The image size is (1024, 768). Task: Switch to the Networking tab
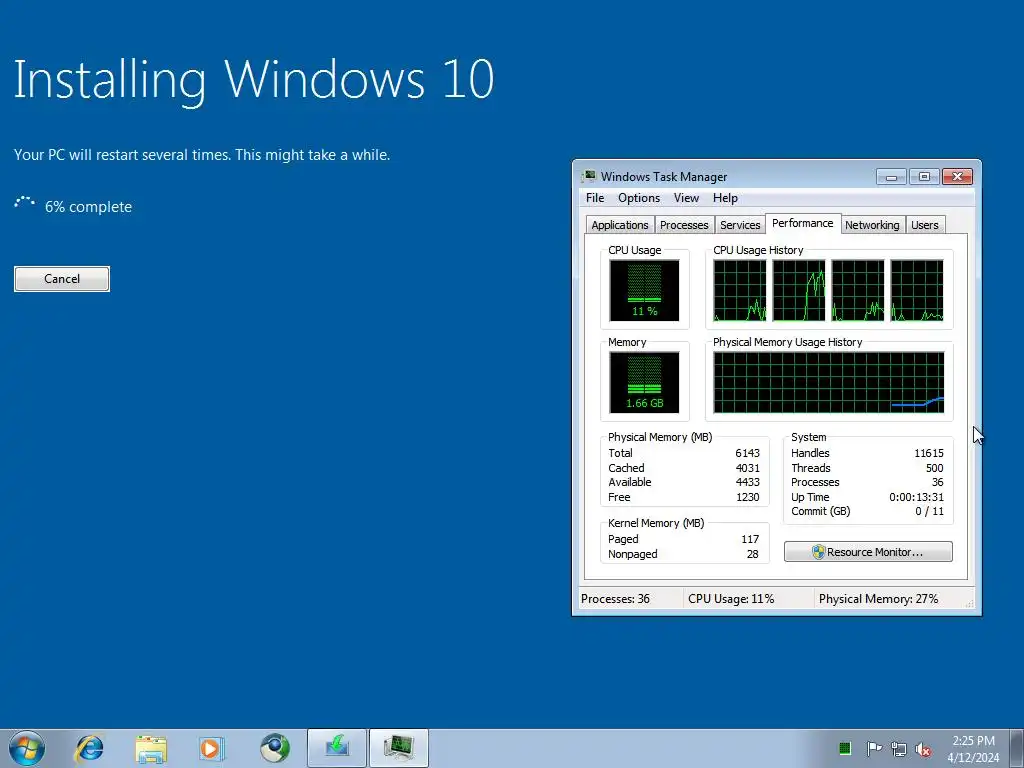coord(872,225)
